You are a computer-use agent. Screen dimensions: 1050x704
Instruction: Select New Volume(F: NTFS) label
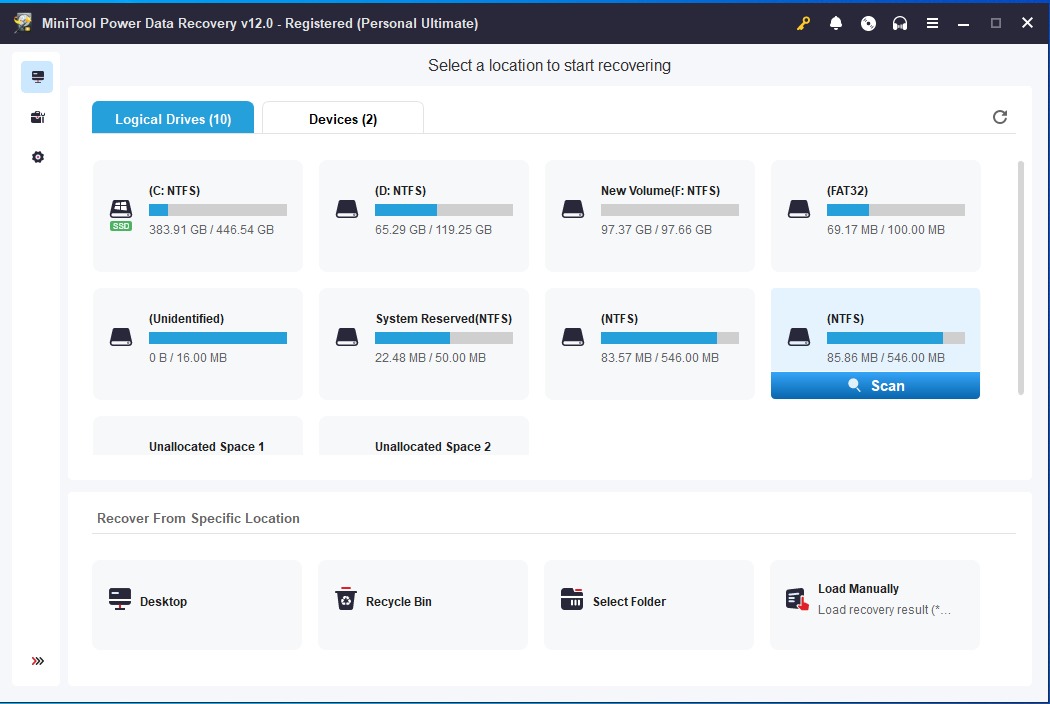point(660,191)
